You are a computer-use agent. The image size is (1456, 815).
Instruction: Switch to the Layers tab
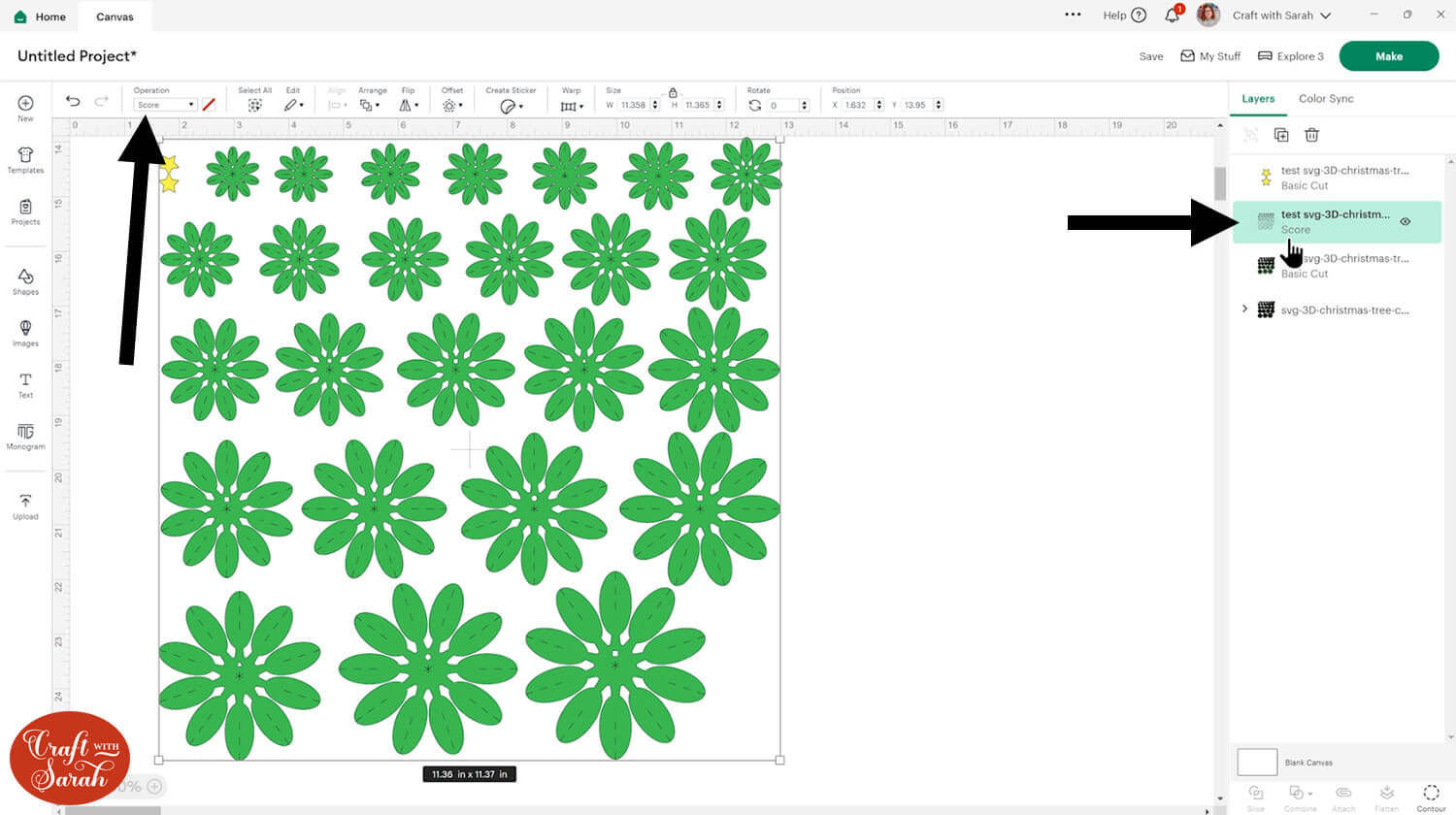coord(1258,98)
